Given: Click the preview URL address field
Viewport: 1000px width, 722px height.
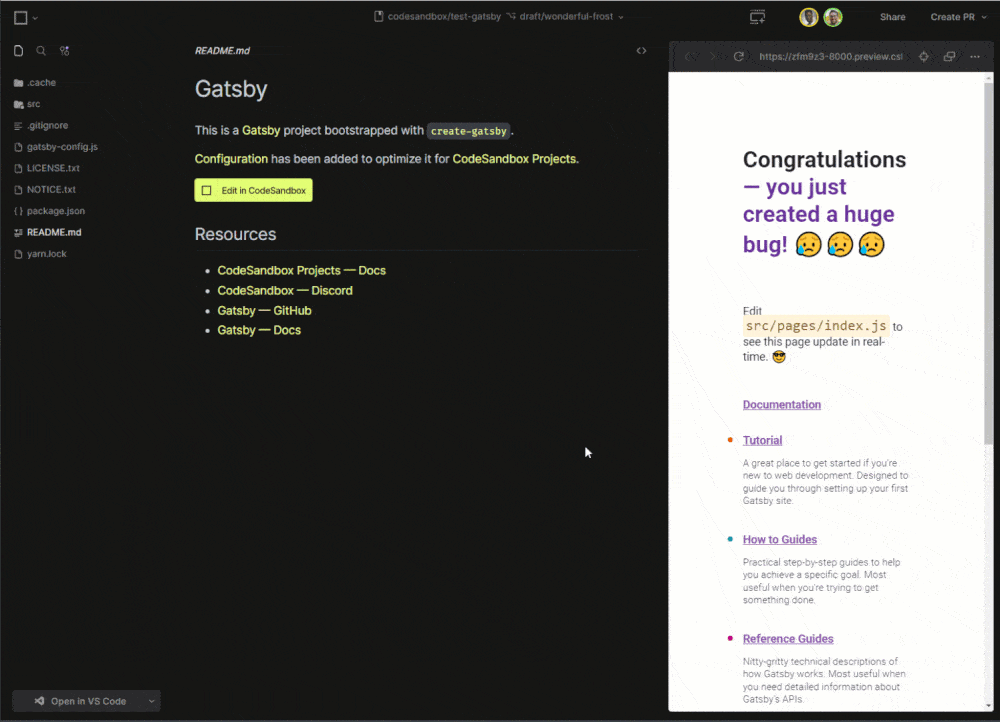Looking at the screenshot, I should click(830, 56).
